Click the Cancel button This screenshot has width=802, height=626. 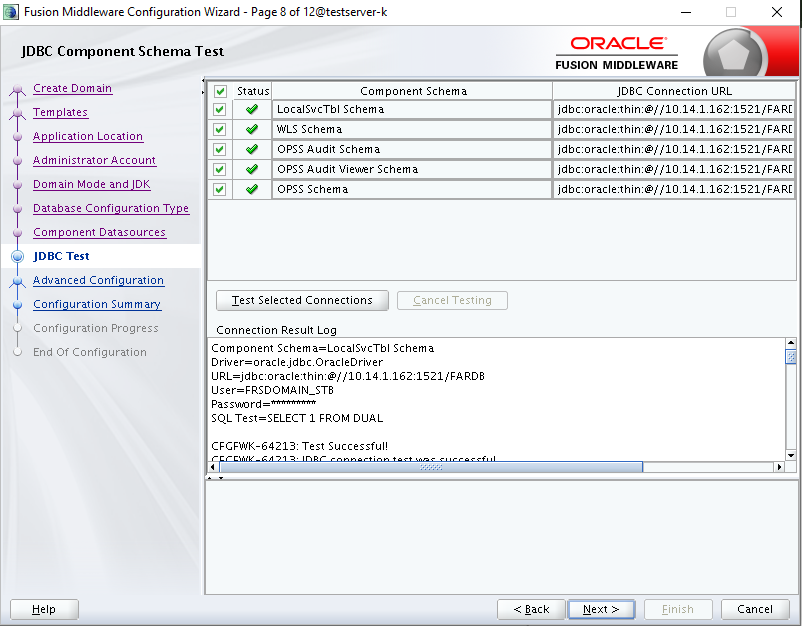[755, 609]
